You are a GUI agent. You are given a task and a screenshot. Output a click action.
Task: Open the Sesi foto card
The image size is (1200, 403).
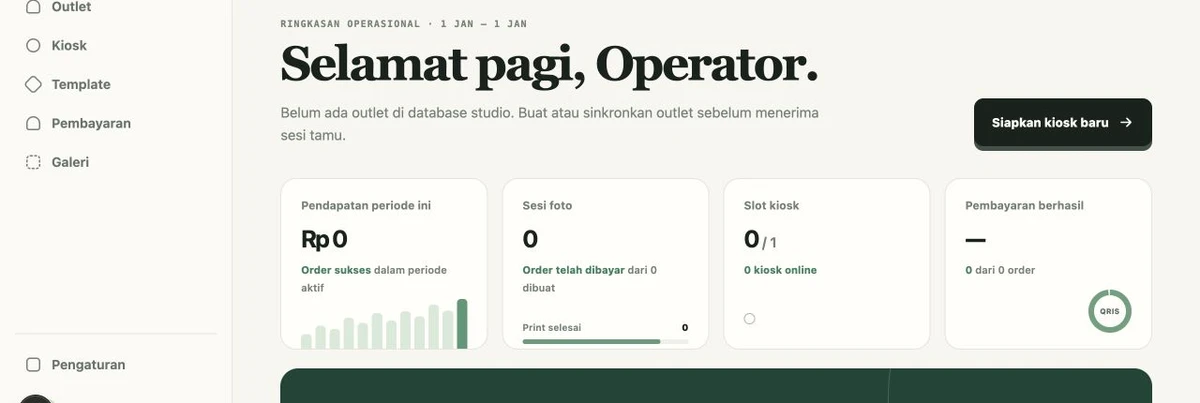pyautogui.click(x=605, y=264)
